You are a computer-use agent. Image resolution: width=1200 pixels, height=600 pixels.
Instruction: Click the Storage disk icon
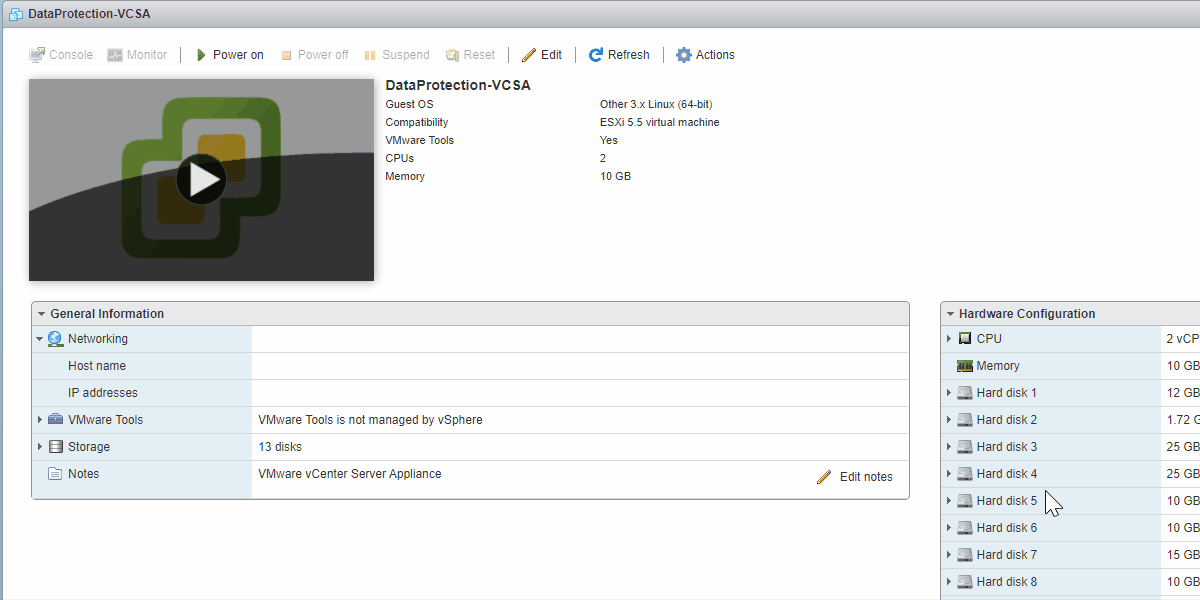coord(55,447)
